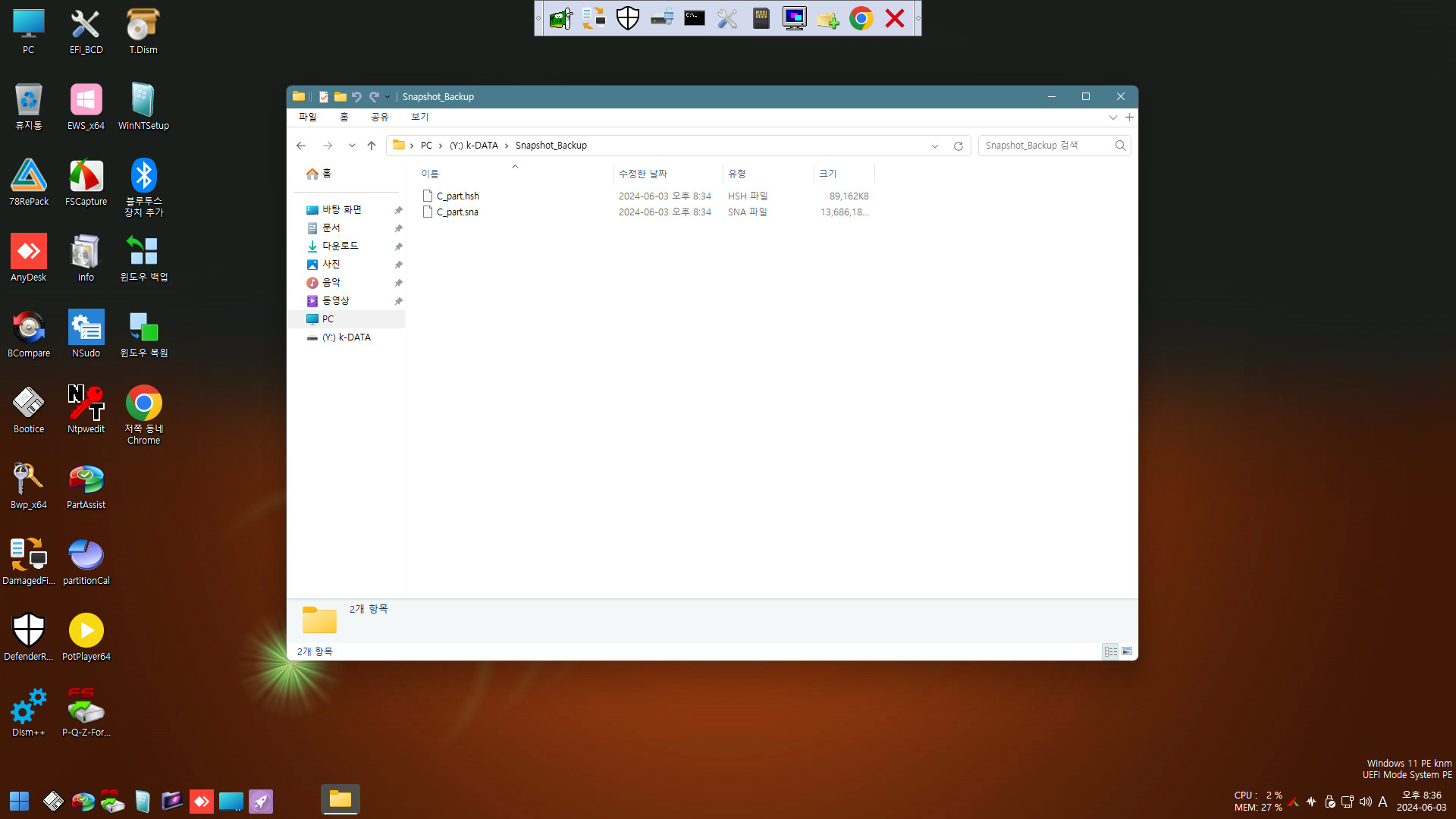Viewport: 1456px width, 819px height.
Task: Go up one folder level
Action: coord(372,146)
